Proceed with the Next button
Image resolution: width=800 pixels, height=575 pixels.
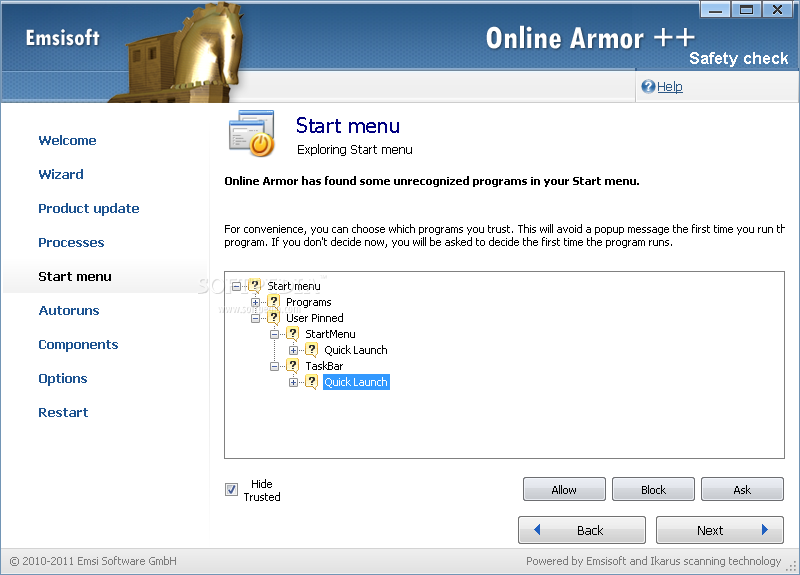[720, 530]
